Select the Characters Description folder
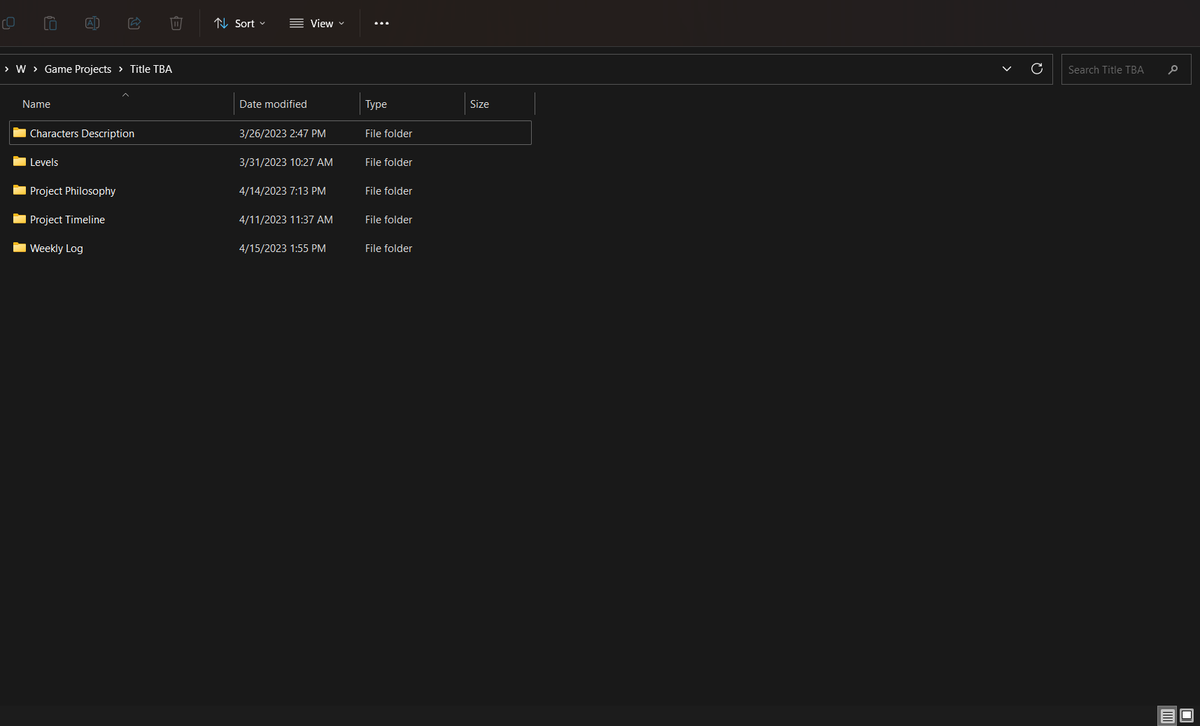Screen dimensions: 1200x726 (270, 133)
